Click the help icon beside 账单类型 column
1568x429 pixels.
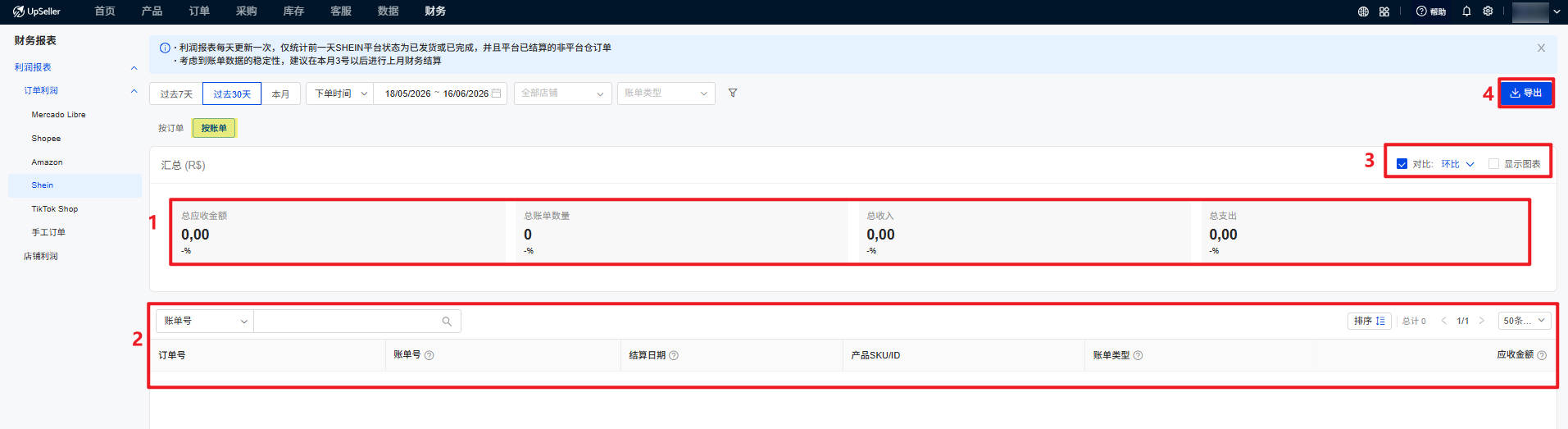[1138, 355]
